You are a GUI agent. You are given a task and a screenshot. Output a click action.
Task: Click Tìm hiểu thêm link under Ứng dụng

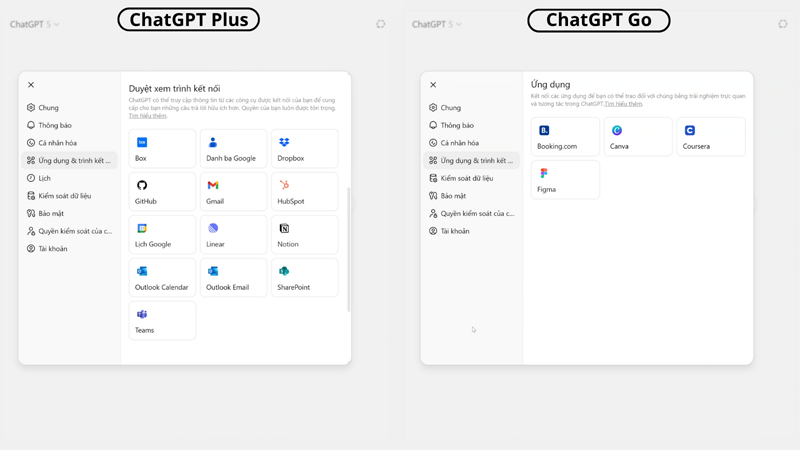coord(623,104)
